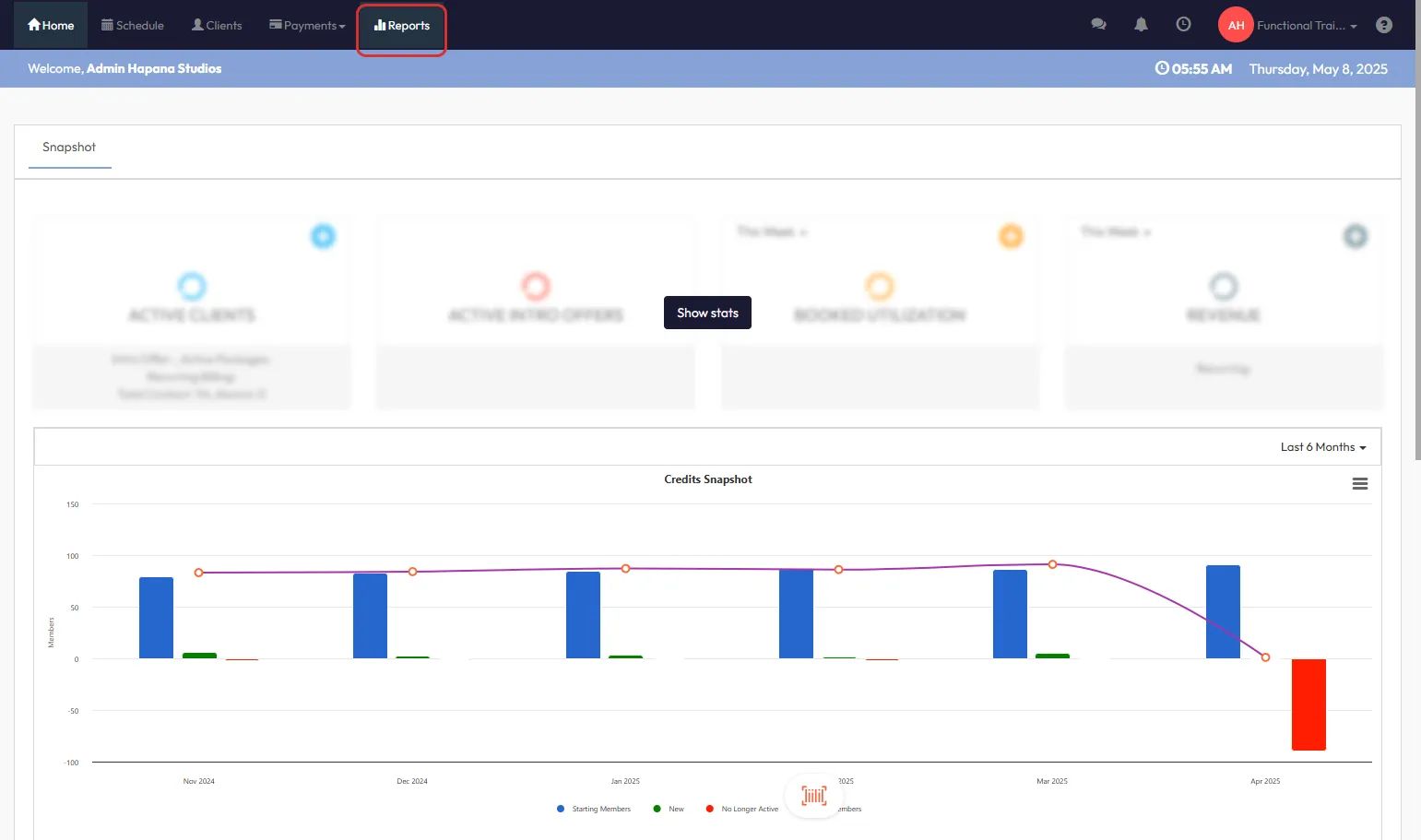1421x840 pixels.
Task: Click the Show stats button
Action: point(707,313)
